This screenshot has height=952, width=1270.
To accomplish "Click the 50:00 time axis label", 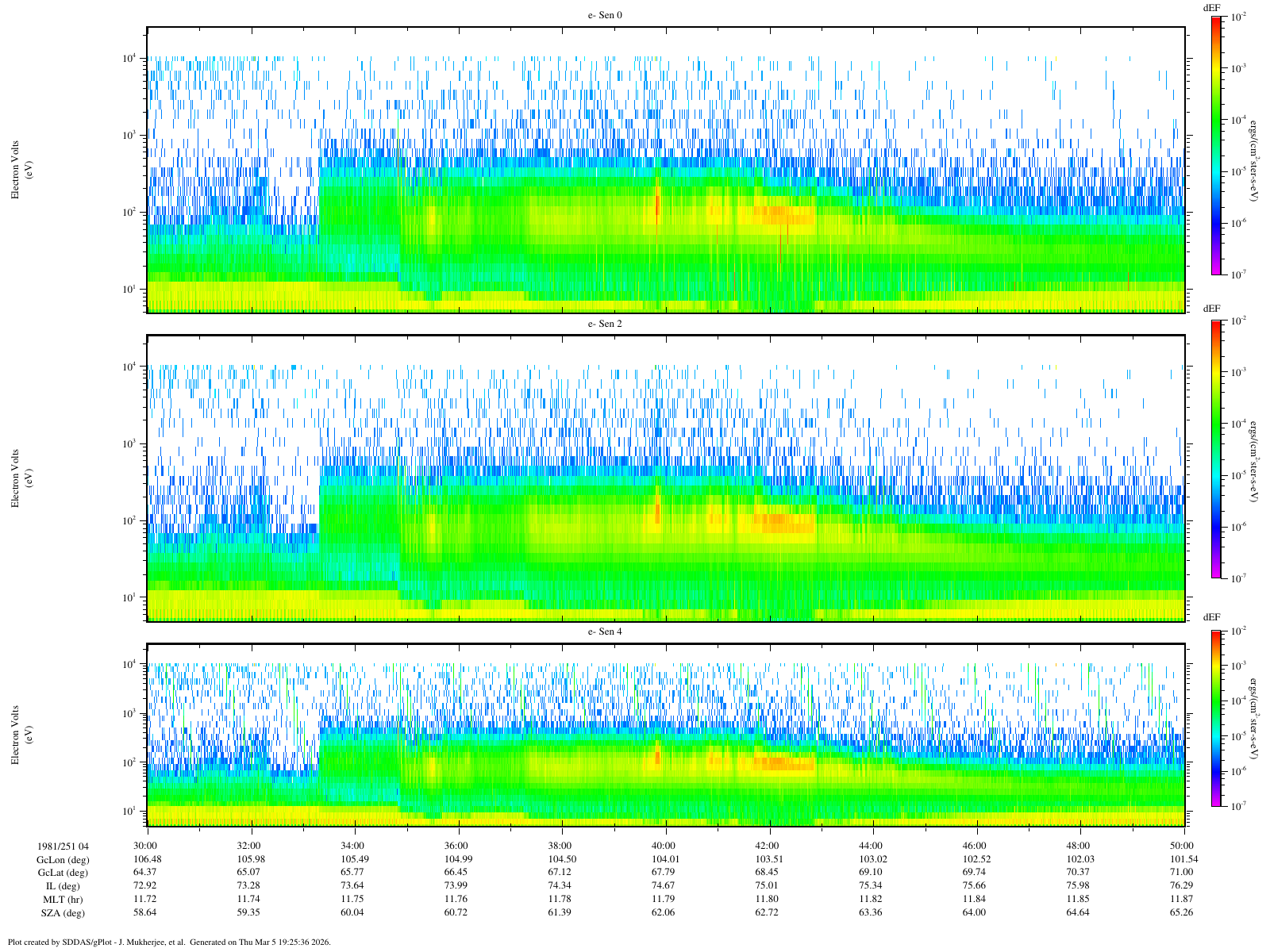I will [x=1183, y=846].
